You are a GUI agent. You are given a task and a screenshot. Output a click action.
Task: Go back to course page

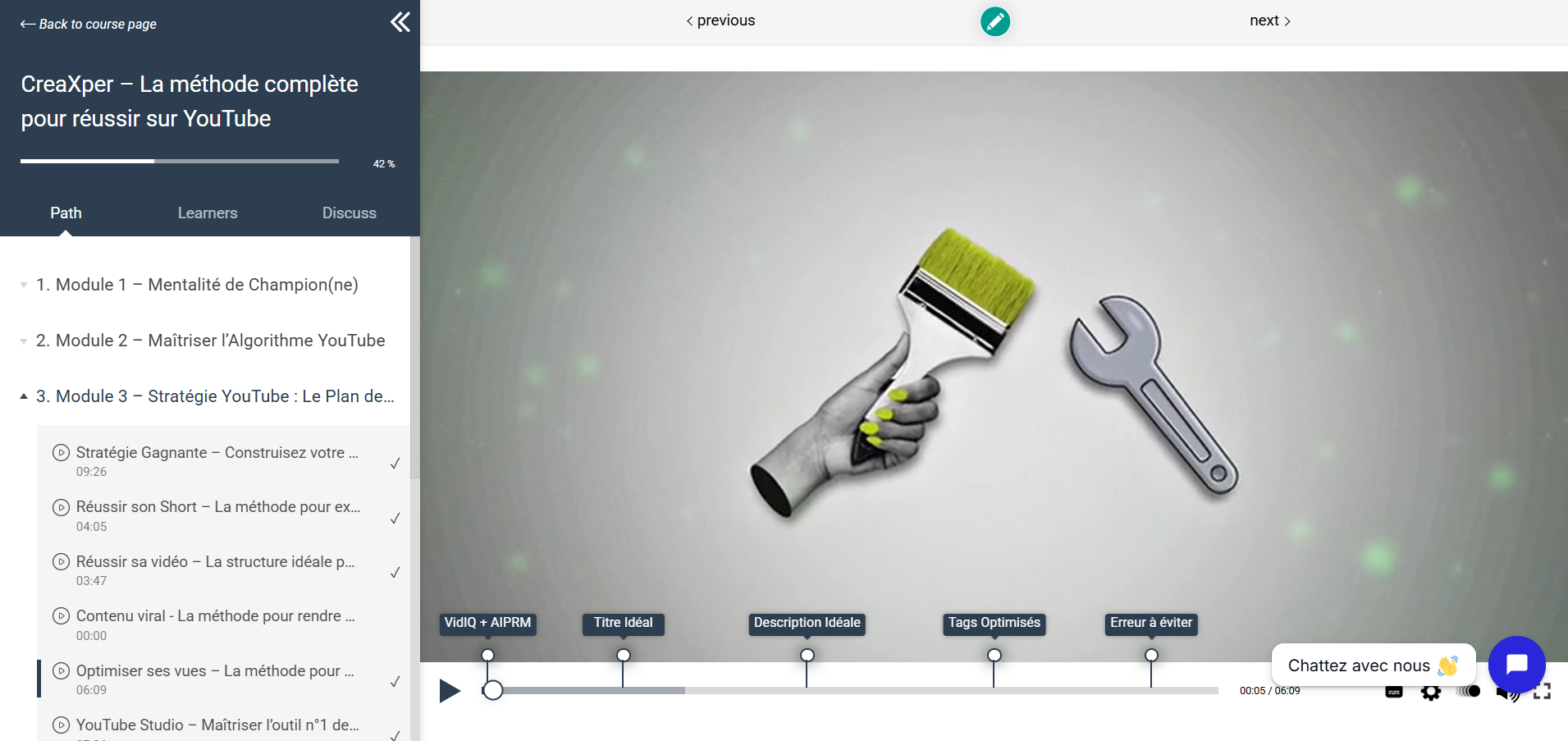point(89,24)
